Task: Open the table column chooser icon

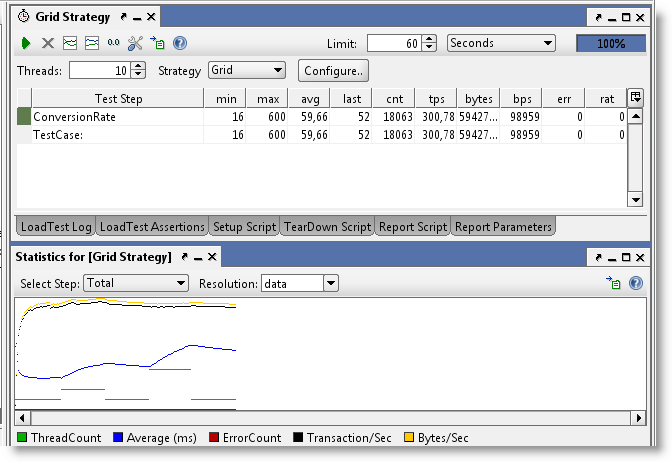Action: (x=635, y=97)
